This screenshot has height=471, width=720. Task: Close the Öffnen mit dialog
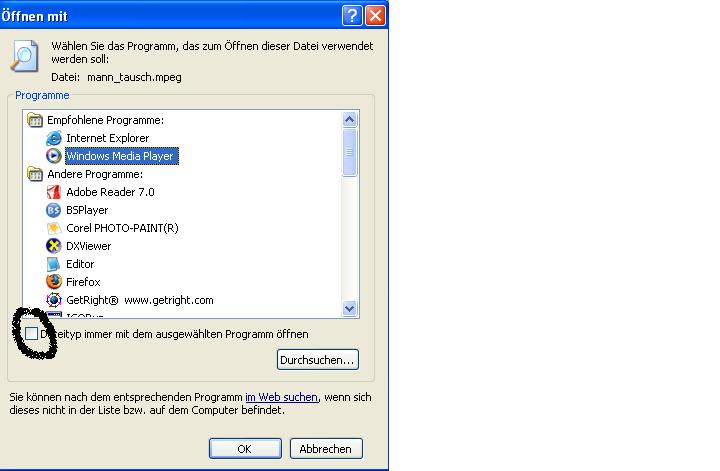click(x=375, y=16)
